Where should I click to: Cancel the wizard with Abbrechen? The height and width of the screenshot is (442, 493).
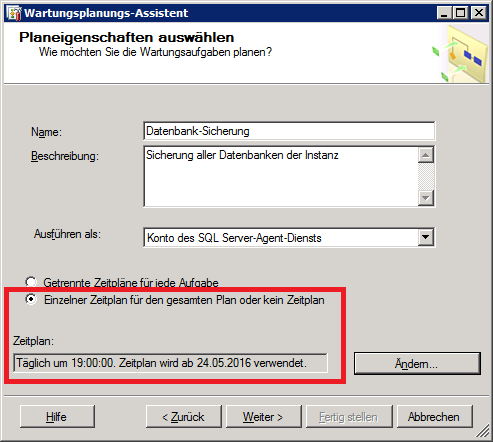click(x=435, y=417)
